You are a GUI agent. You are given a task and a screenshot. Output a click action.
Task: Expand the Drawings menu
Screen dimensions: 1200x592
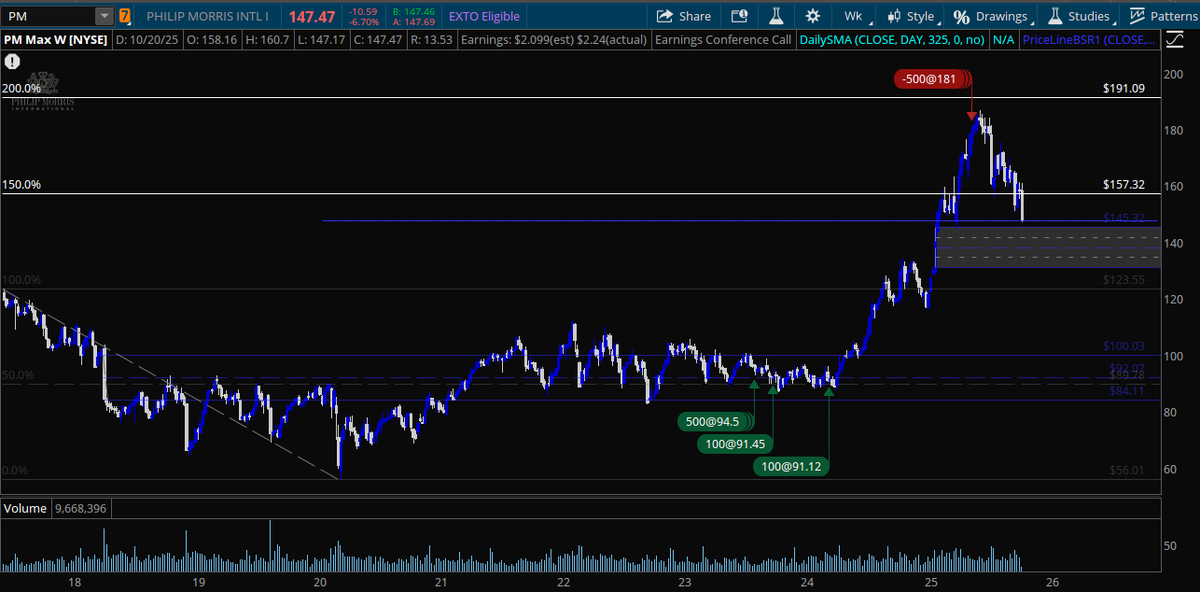tap(992, 16)
